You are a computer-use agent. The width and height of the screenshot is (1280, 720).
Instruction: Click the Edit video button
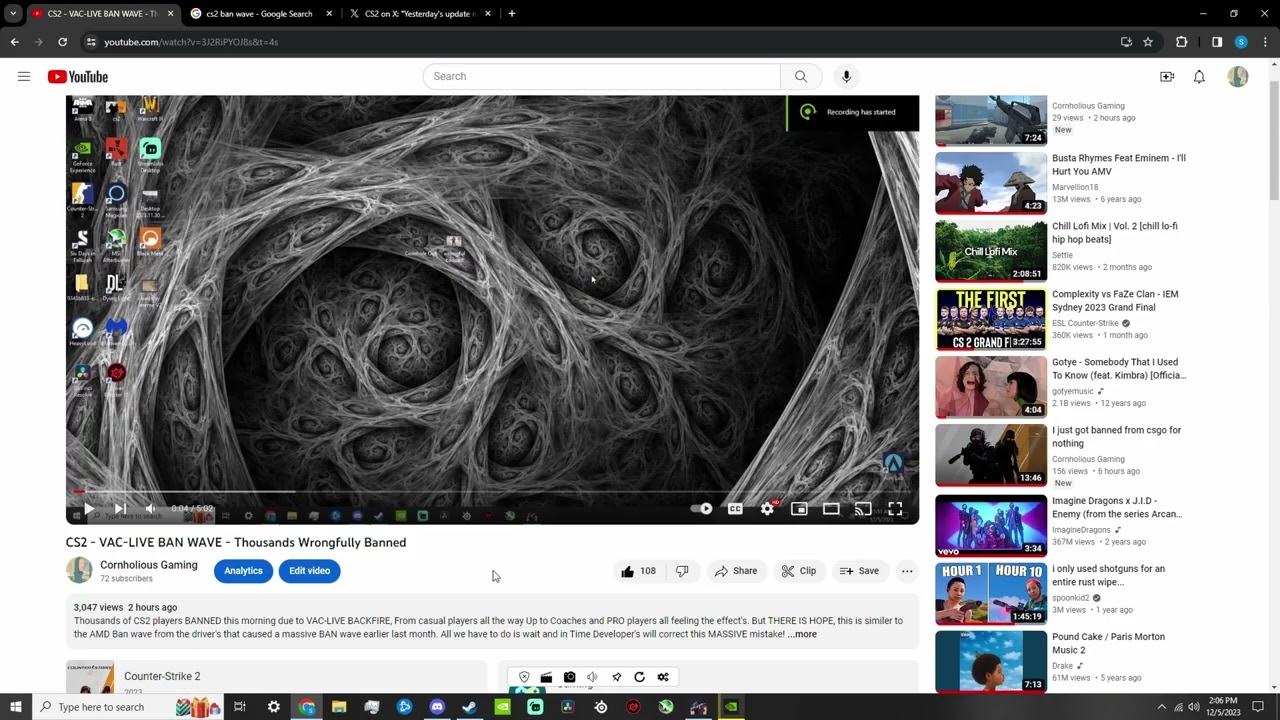pos(310,571)
